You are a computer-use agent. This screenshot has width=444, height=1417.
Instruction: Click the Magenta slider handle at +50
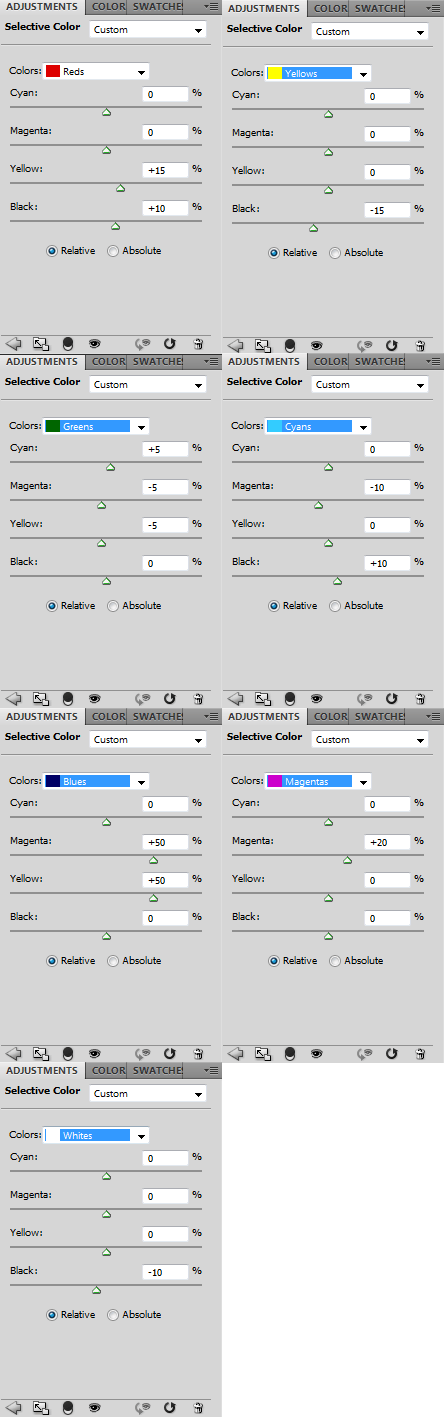tap(153, 860)
